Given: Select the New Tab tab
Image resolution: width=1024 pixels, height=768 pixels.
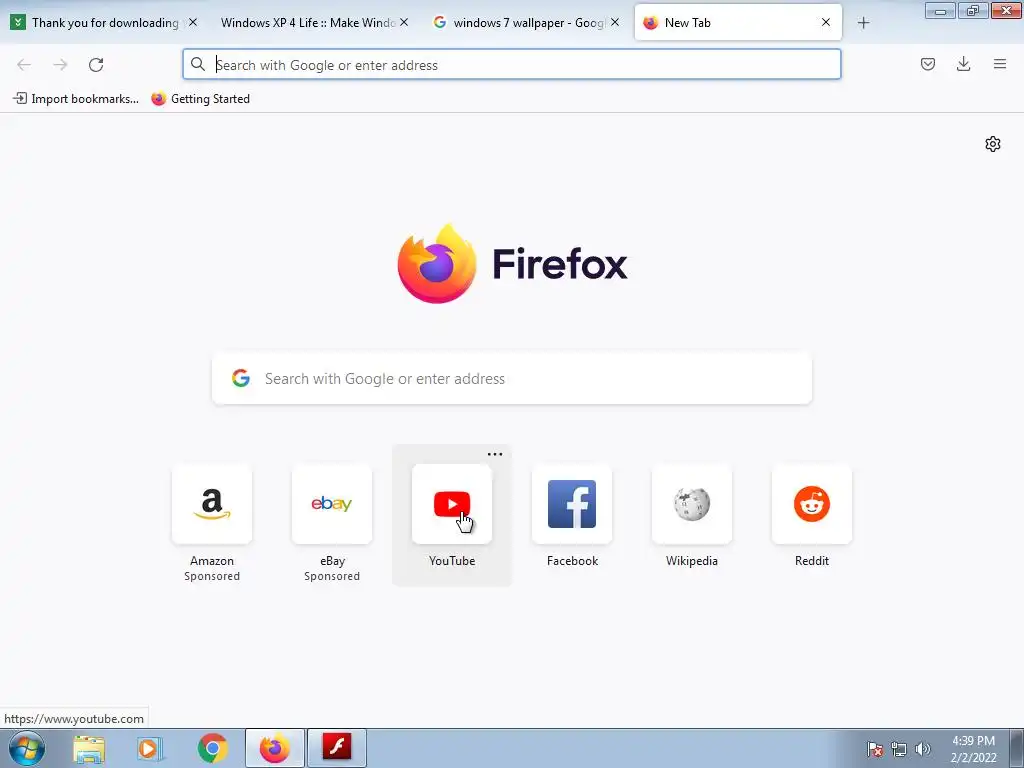Looking at the screenshot, I should pos(738,23).
